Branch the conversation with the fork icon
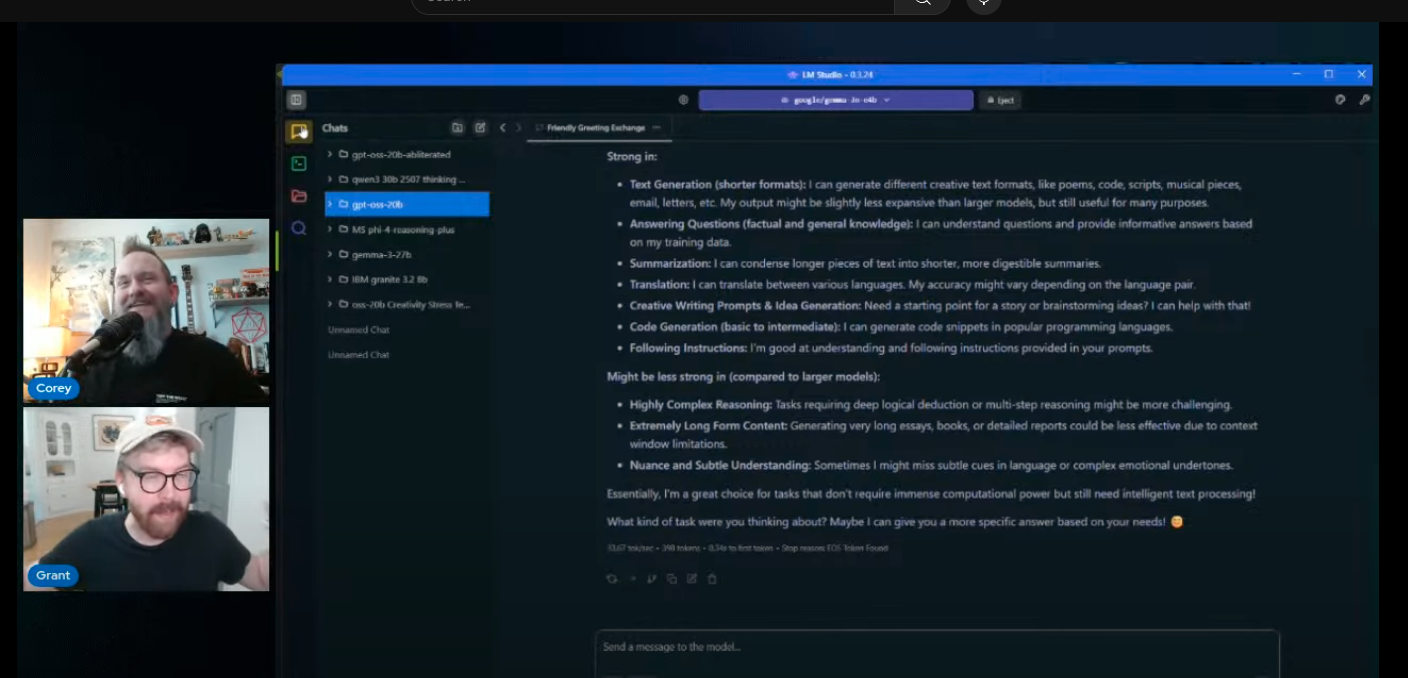This screenshot has height=678, width=1408. [652, 579]
